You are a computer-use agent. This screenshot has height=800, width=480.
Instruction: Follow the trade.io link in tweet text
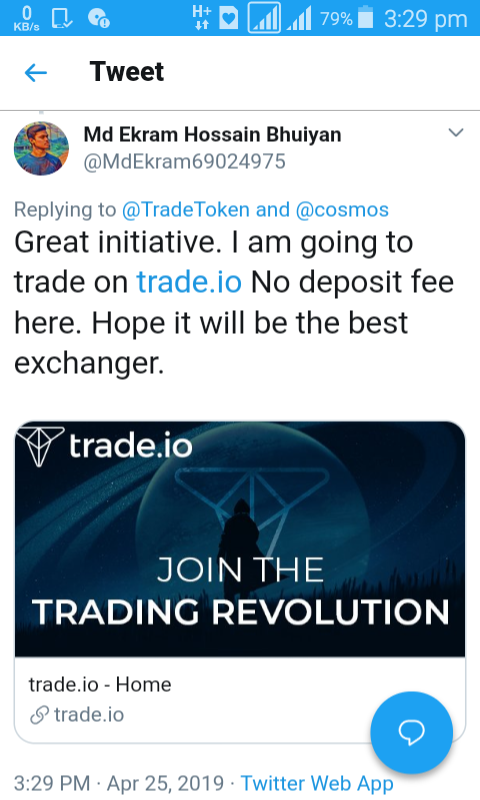pos(189,282)
